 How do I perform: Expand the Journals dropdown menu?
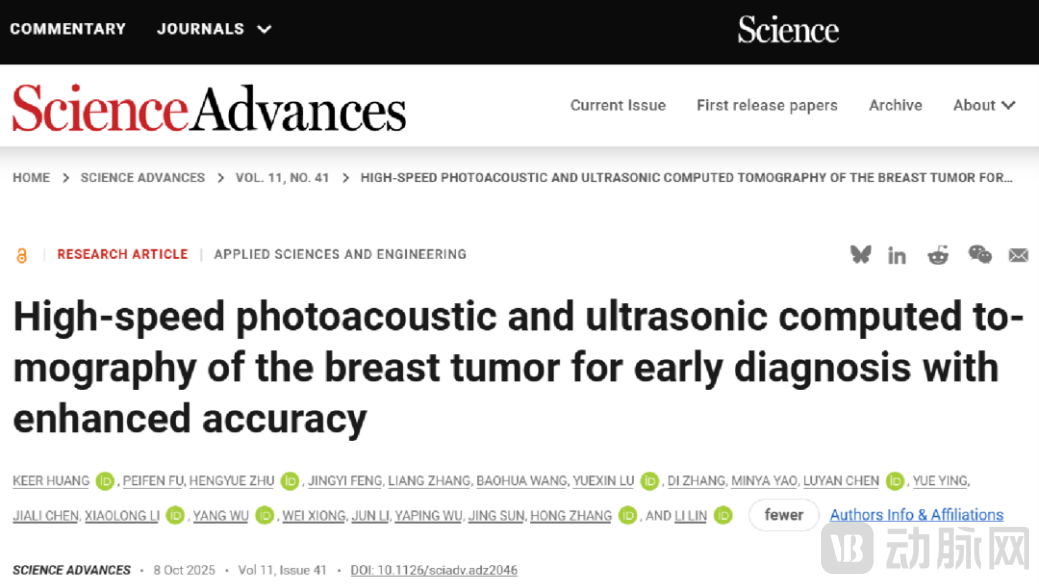[x=214, y=29]
